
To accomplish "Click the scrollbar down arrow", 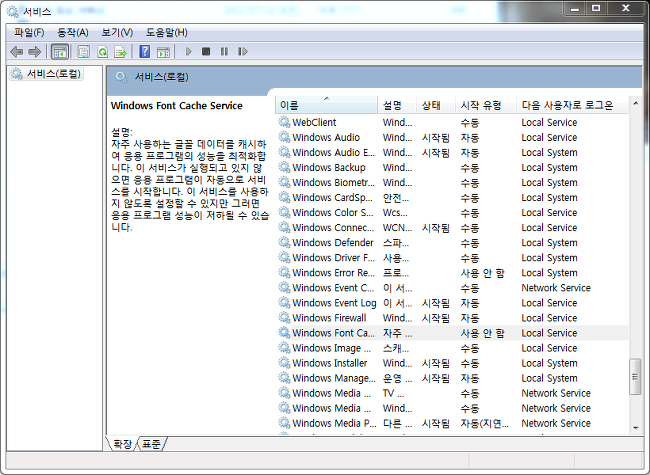I will 635,428.
